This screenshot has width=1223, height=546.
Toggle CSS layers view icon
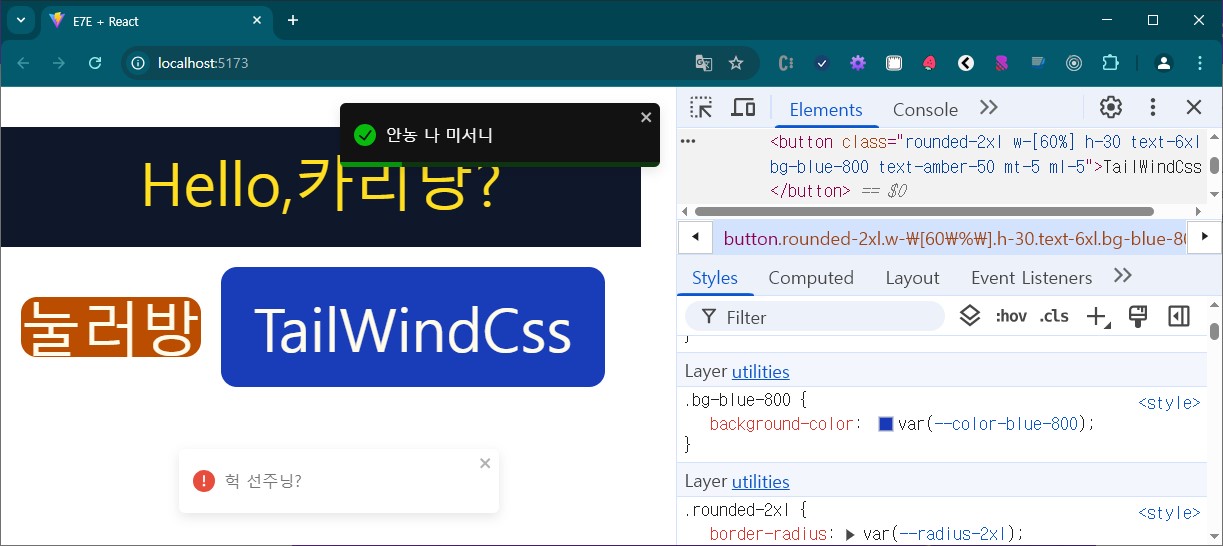[x=969, y=316]
